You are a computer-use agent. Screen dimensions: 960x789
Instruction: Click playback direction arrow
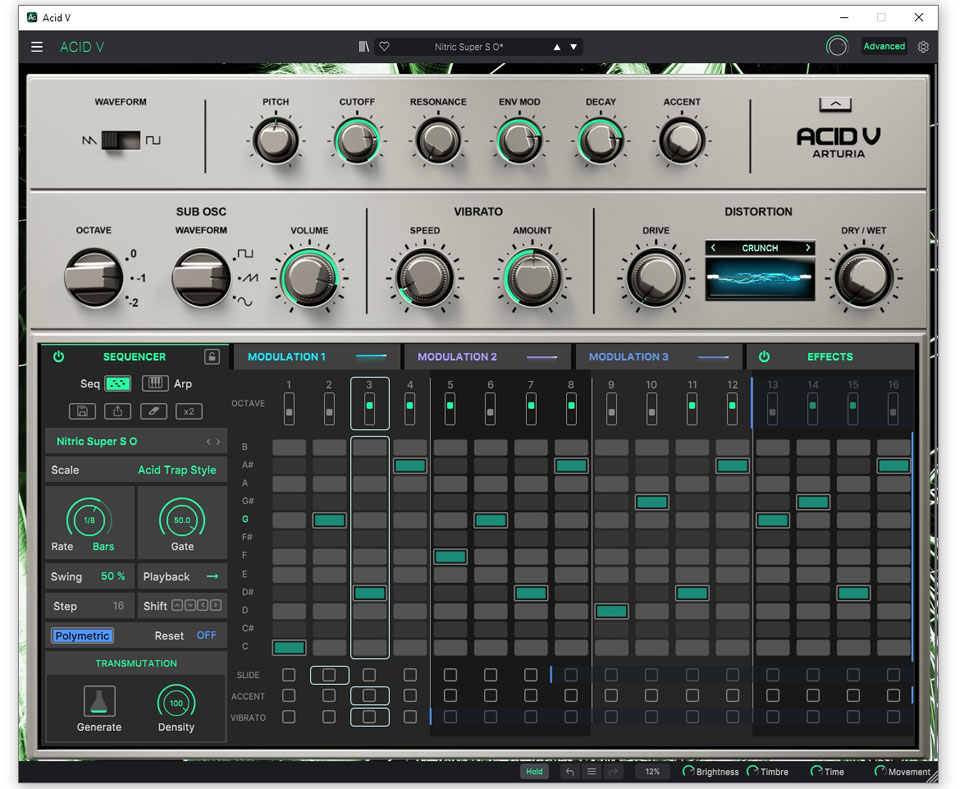click(212, 577)
